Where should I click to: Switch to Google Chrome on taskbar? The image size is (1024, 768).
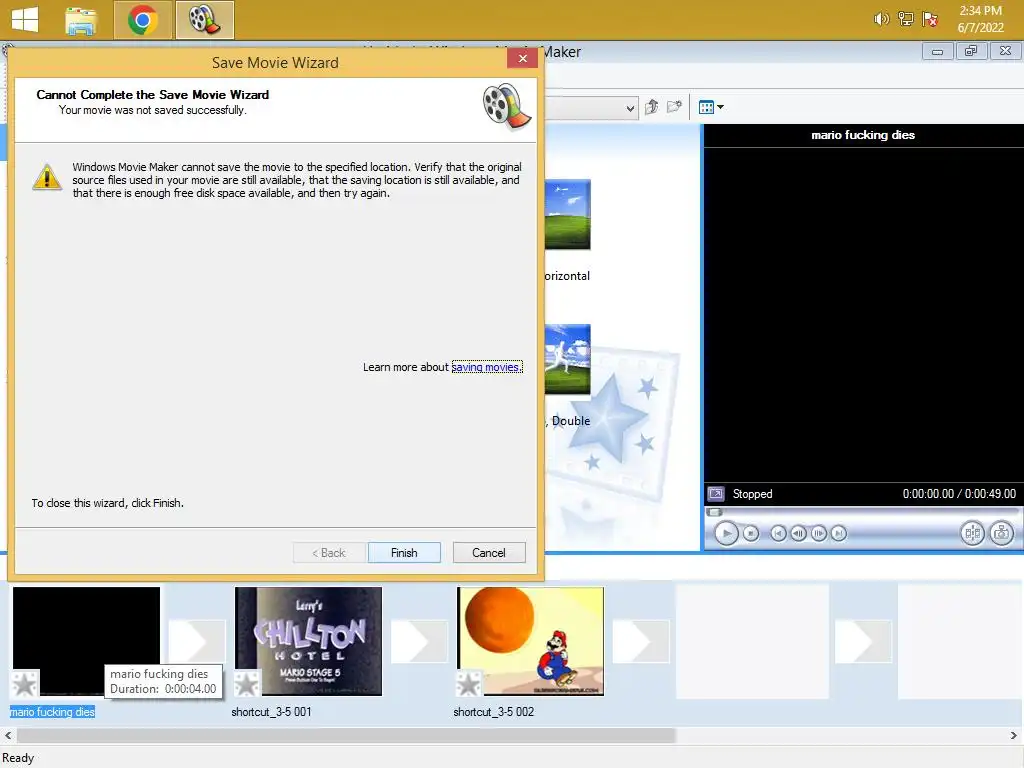[142, 20]
